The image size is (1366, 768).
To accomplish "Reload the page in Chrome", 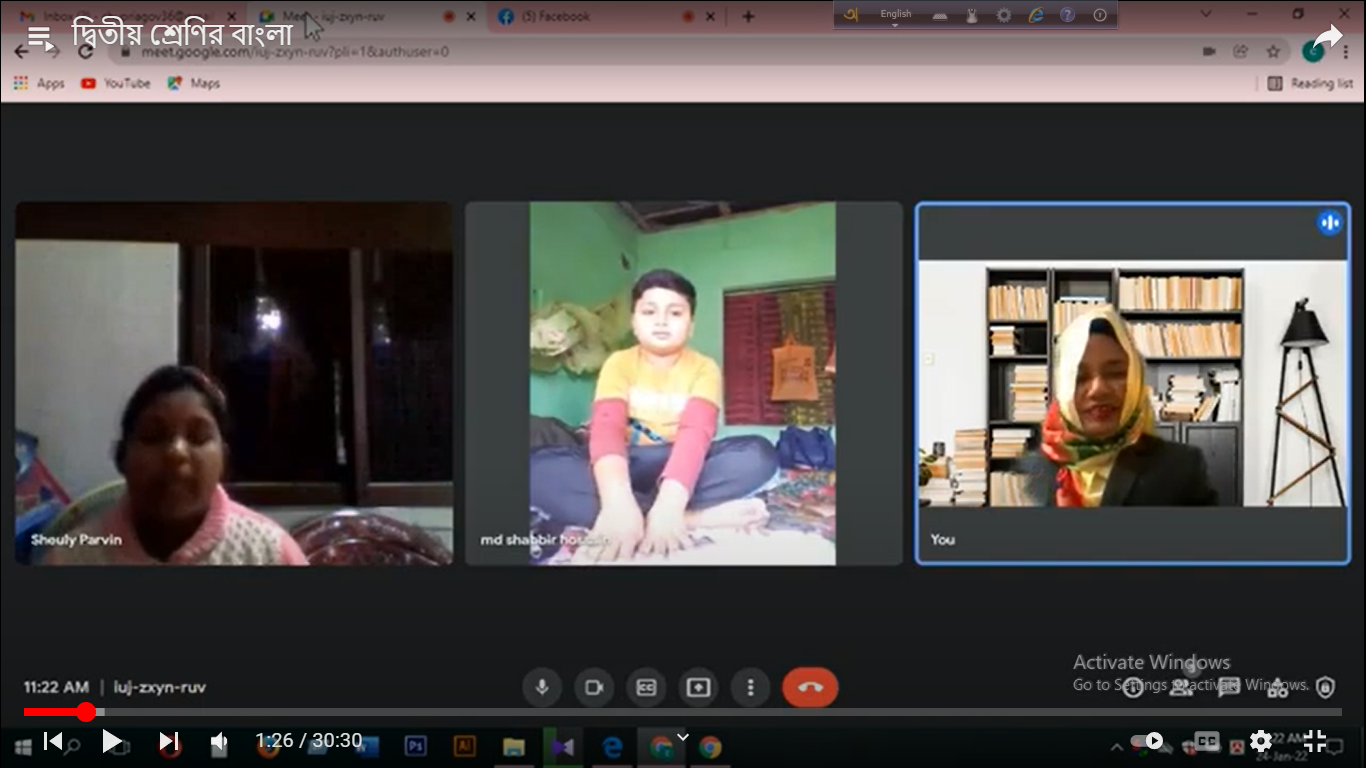I will click(86, 51).
